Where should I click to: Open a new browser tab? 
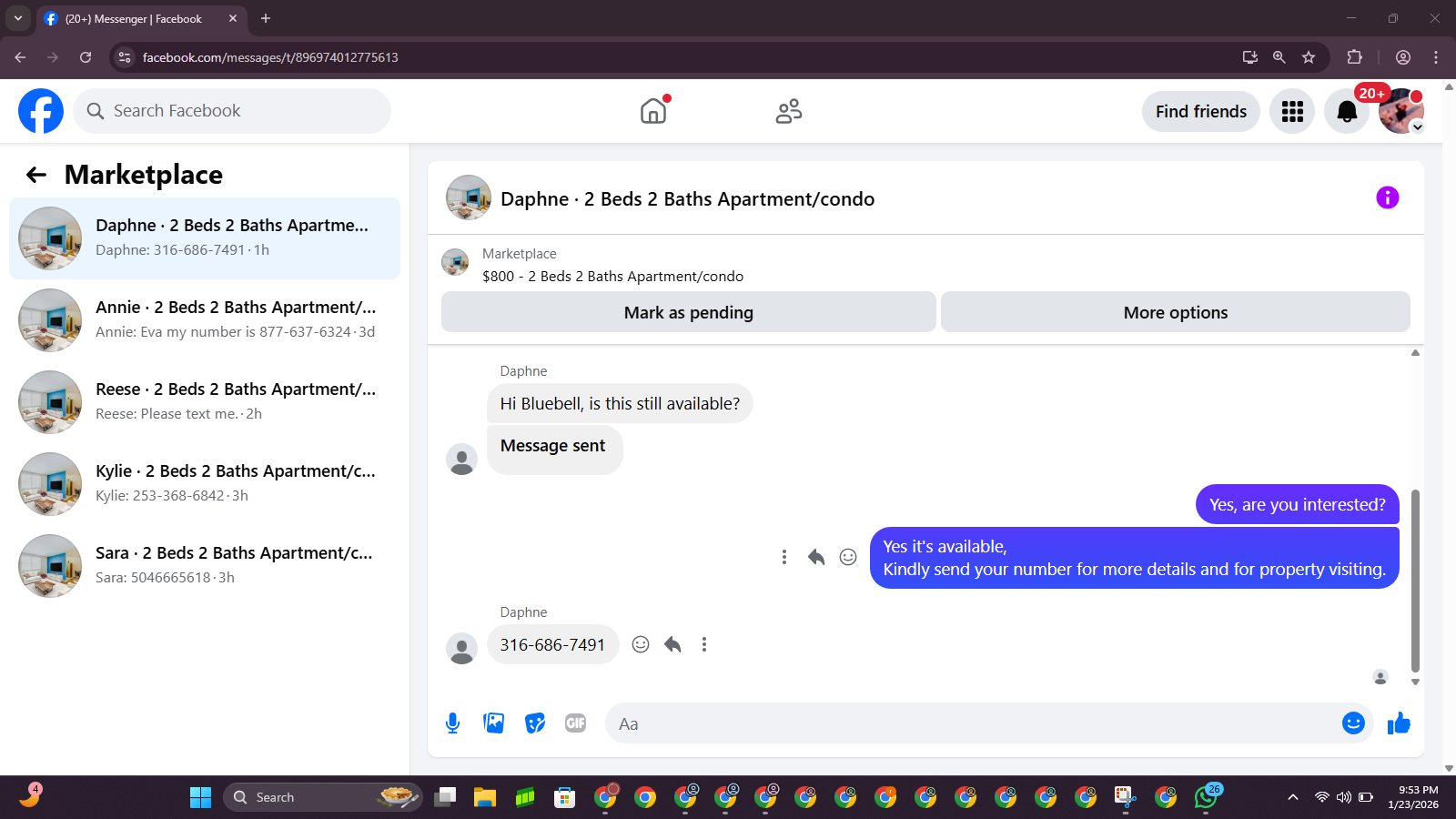[266, 18]
